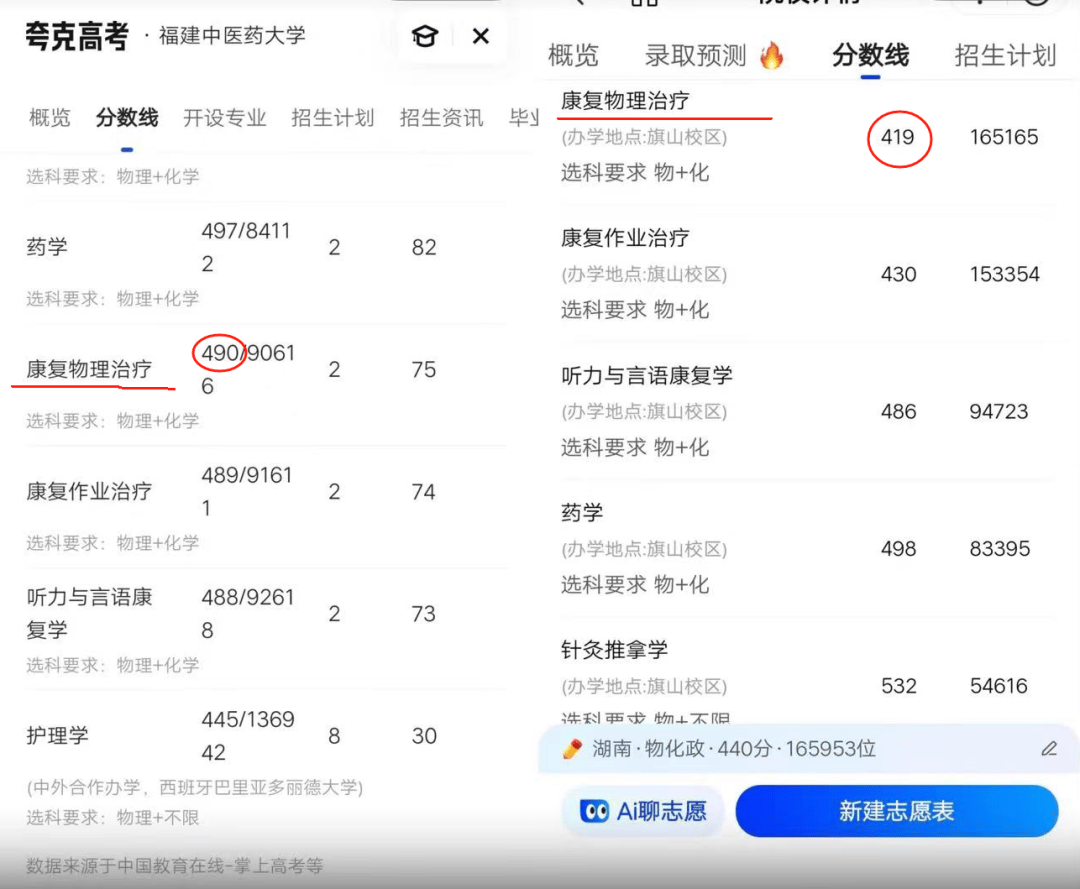This screenshot has height=889, width=1080.
Task: Tap the fire icon beside 录取预测
Action: (771, 55)
